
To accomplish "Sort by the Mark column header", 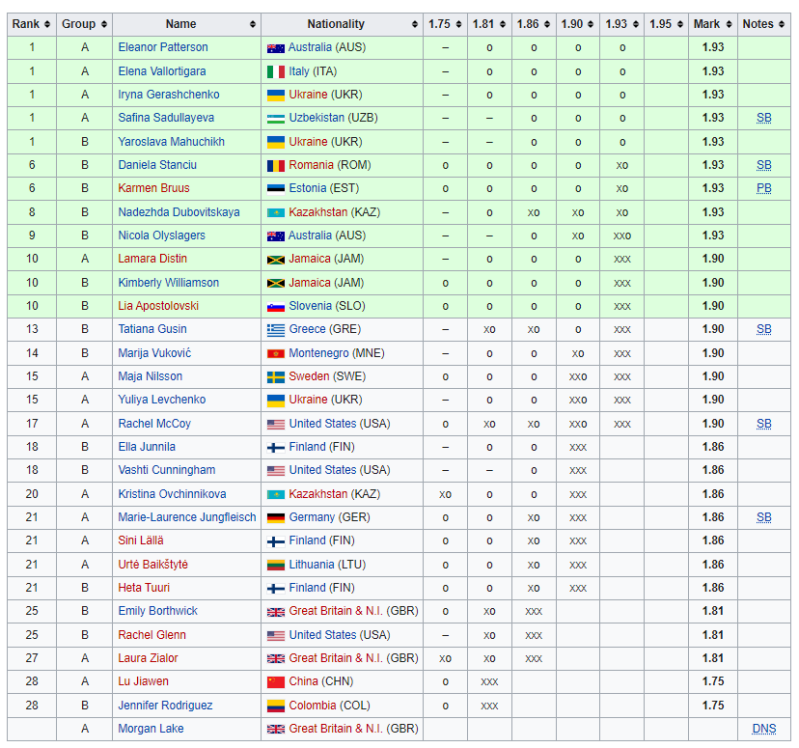I will (712, 24).
